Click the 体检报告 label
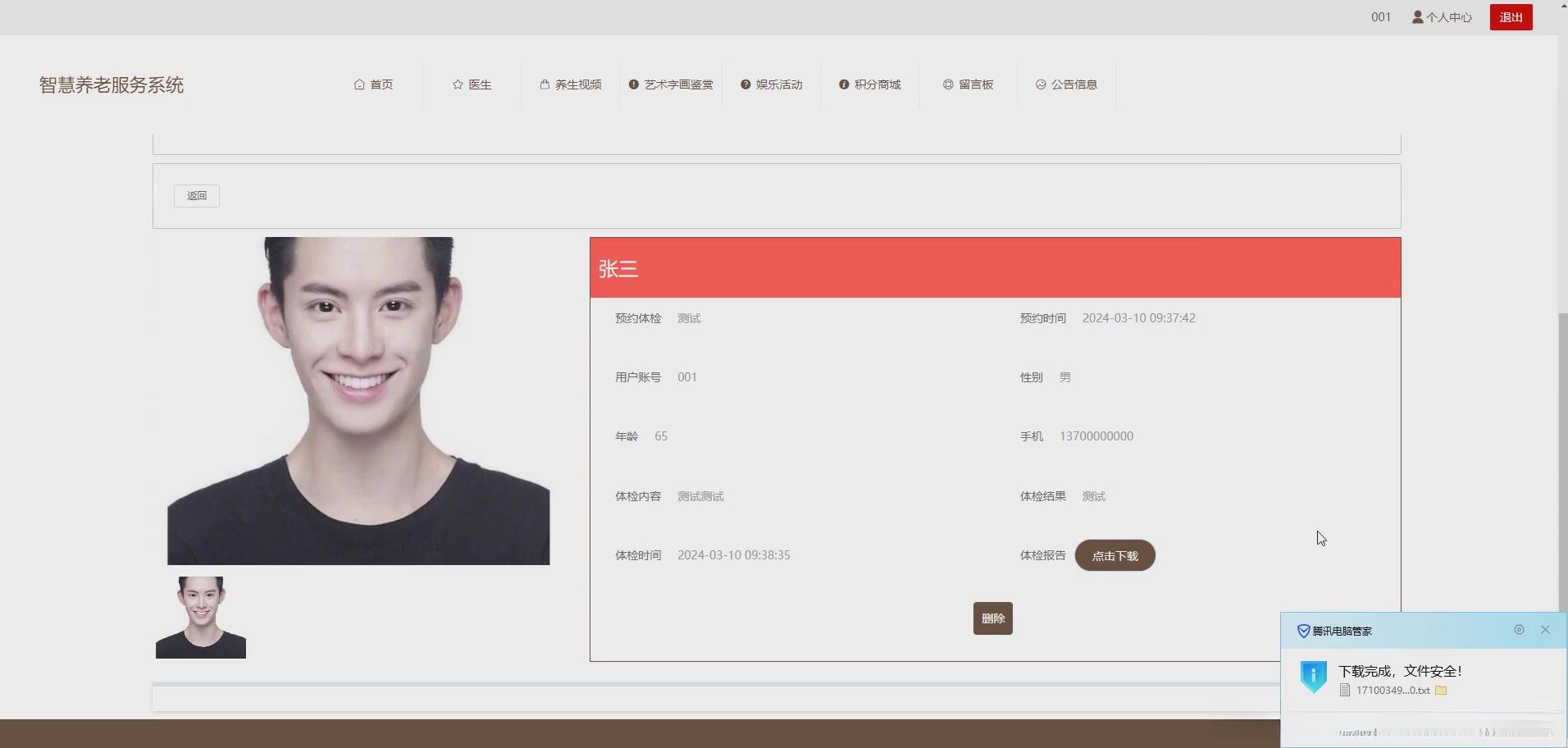1568x748 pixels. [1042, 555]
